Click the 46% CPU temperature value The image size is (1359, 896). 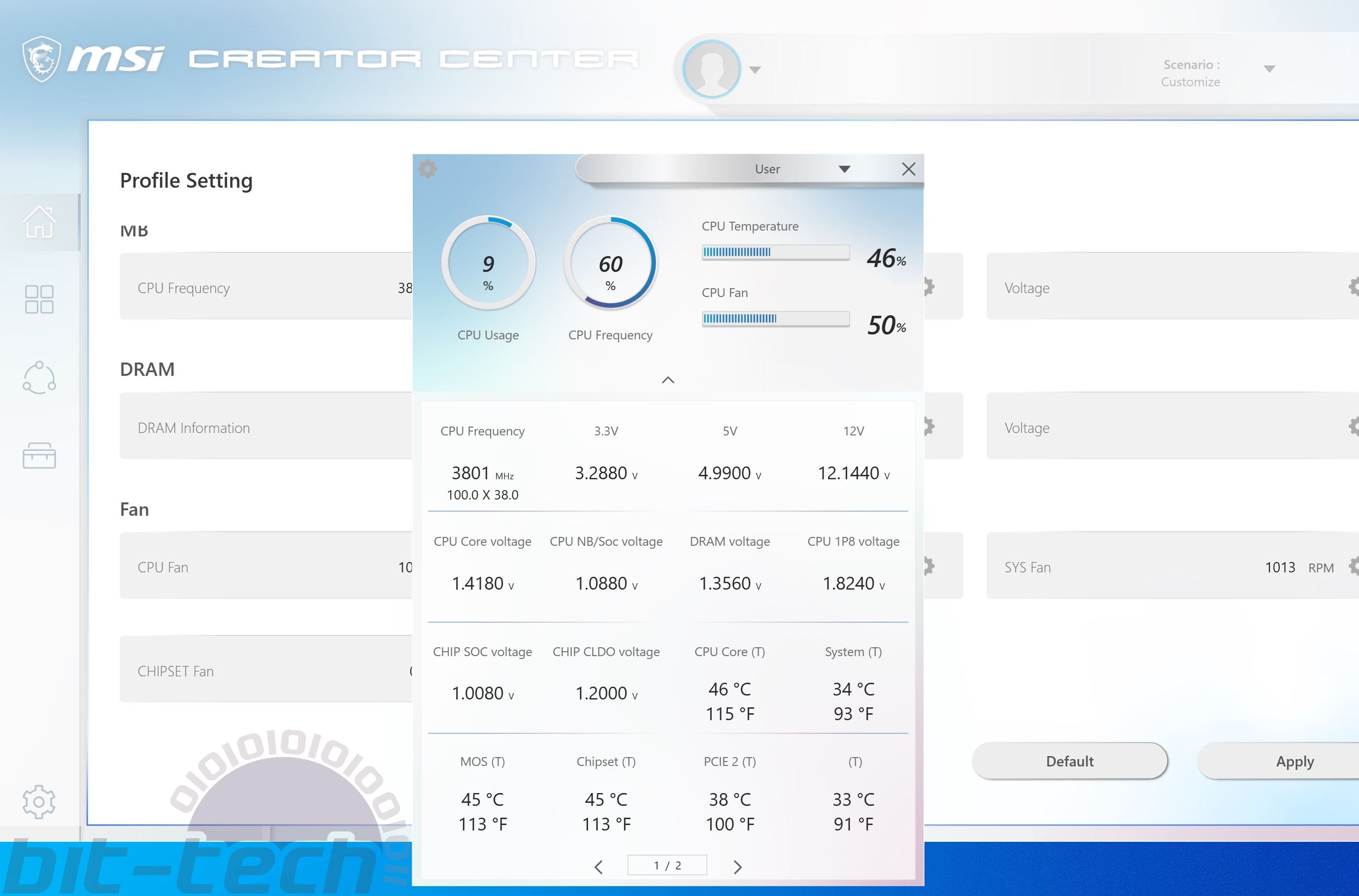pyautogui.click(x=886, y=258)
